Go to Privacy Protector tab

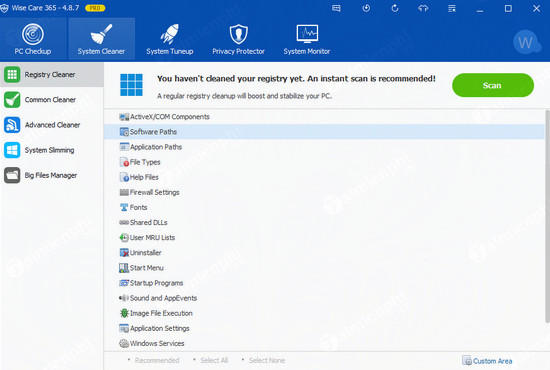coord(239,39)
